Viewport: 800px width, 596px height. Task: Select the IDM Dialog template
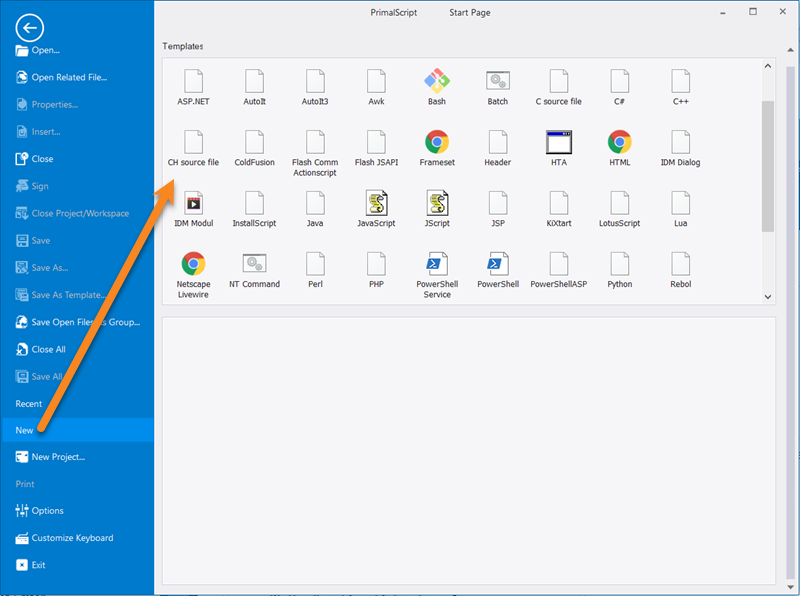[681, 148]
